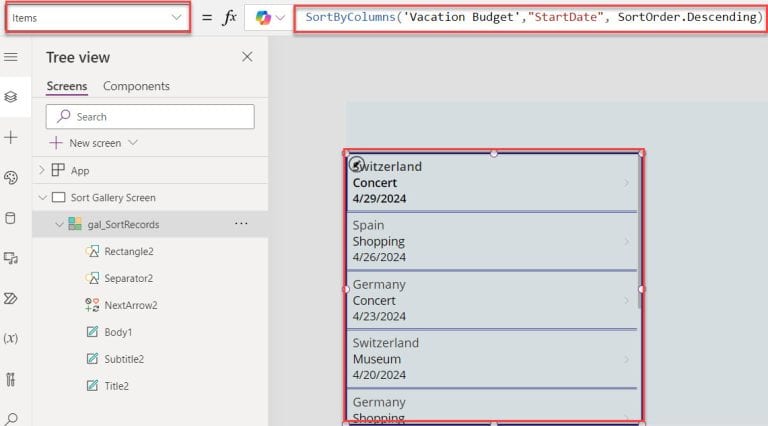This screenshot has height=426, width=768.
Task: Click the arrow on the Switzerland Museum row
Action: [626, 359]
